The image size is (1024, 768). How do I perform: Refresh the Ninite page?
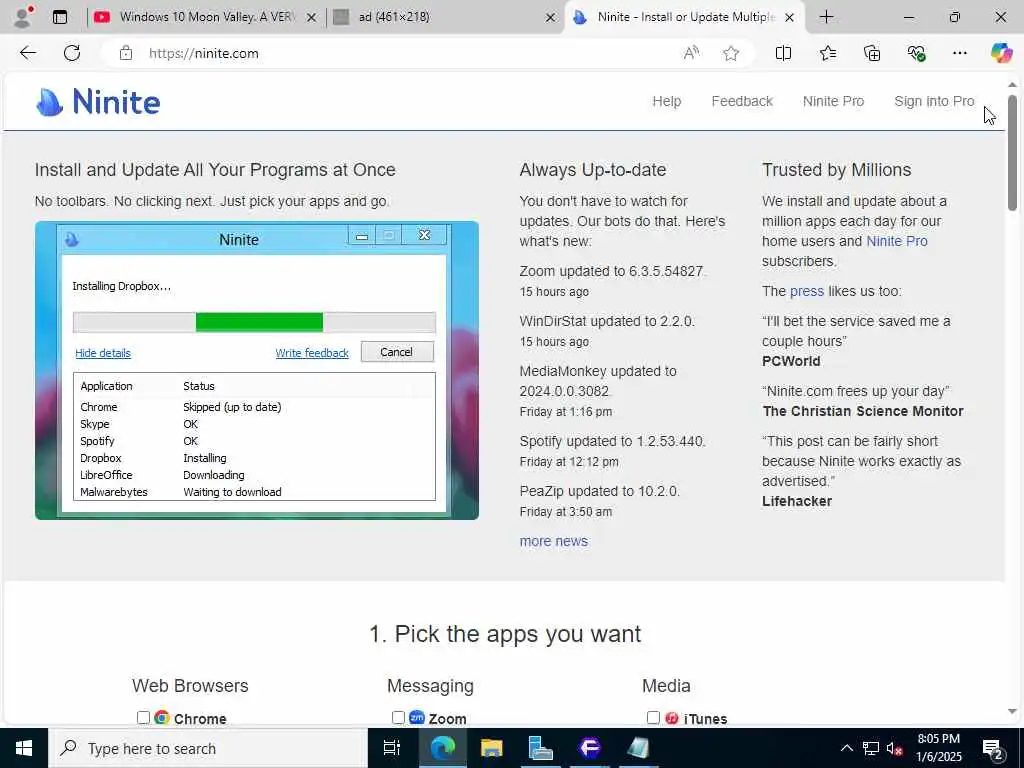[x=72, y=53]
